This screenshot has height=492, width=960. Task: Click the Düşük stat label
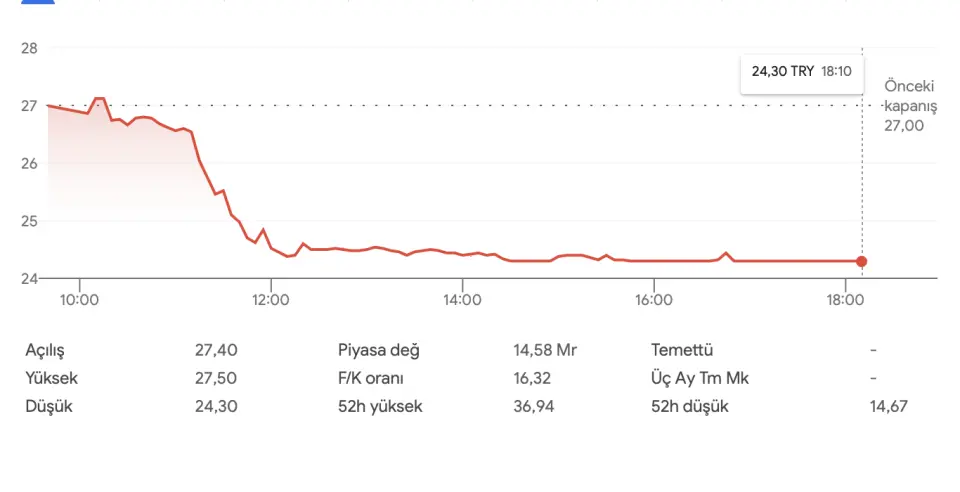coord(49,407)
